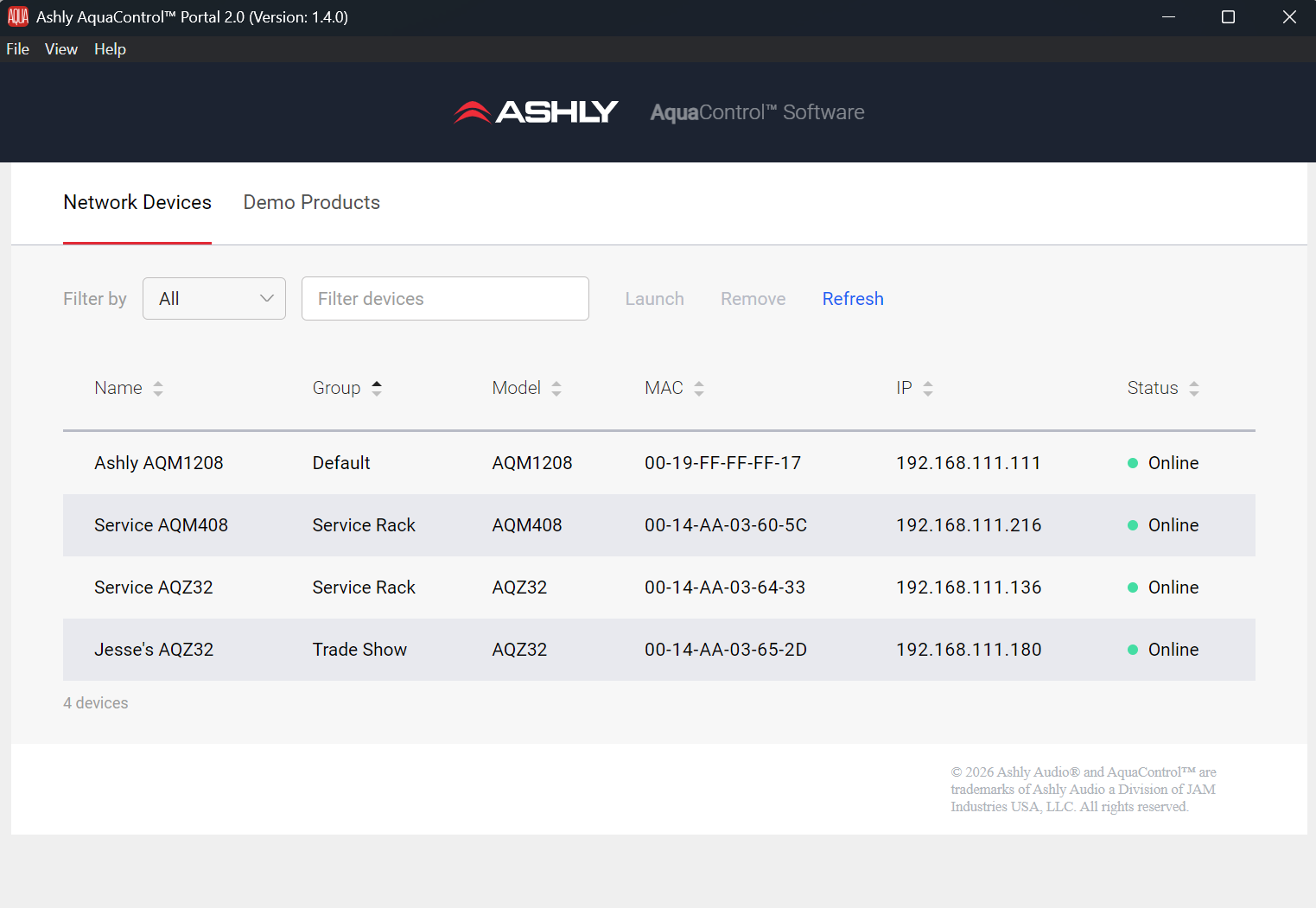Click the MAC column header
1316x908 pixels.
point(664,388)
